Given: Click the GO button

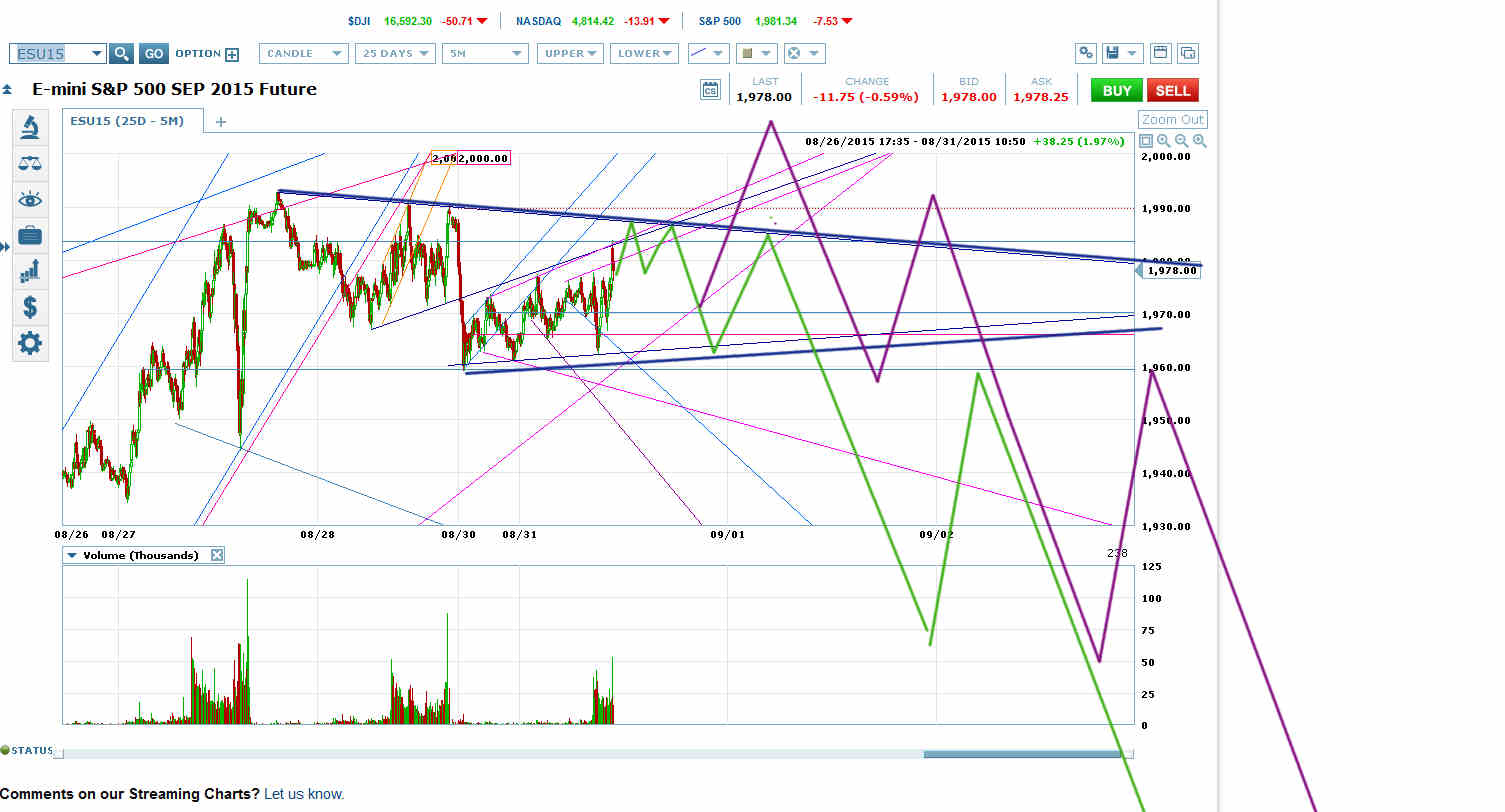Looking at the screenshot, I should pyautogui.click(x=153, y=54).
